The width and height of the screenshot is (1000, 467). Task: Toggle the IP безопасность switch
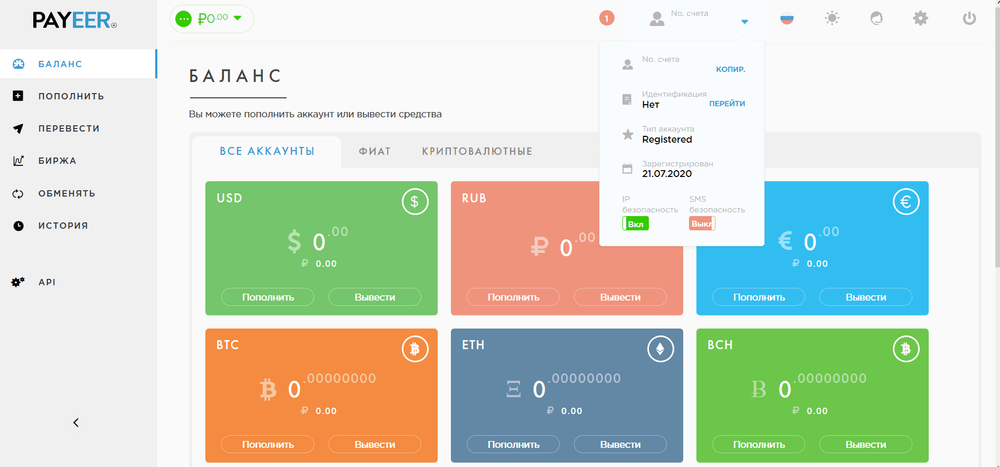coord(635,223)
